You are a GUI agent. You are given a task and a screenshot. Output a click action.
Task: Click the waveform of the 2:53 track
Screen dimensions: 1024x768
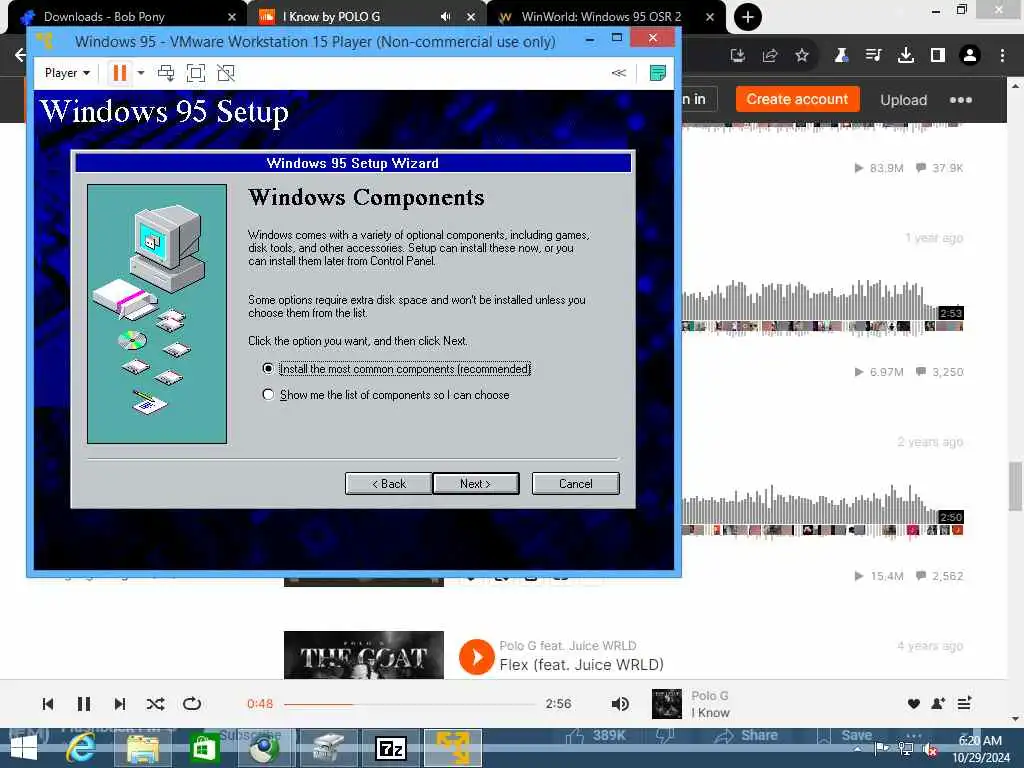tap(823, 307)
